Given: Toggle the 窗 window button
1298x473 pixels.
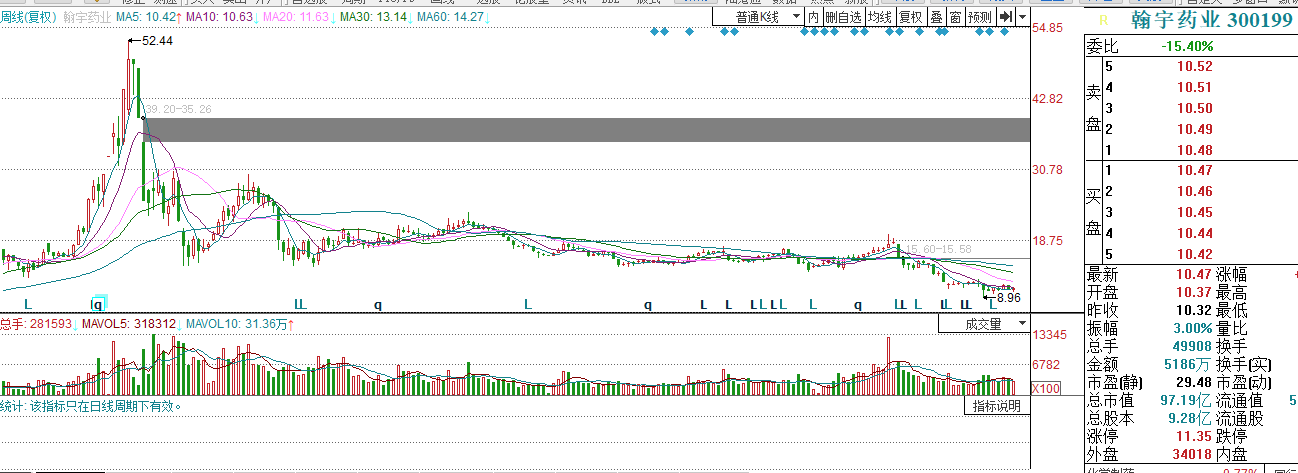Looking at the screenshot, I should click(956, 17).
